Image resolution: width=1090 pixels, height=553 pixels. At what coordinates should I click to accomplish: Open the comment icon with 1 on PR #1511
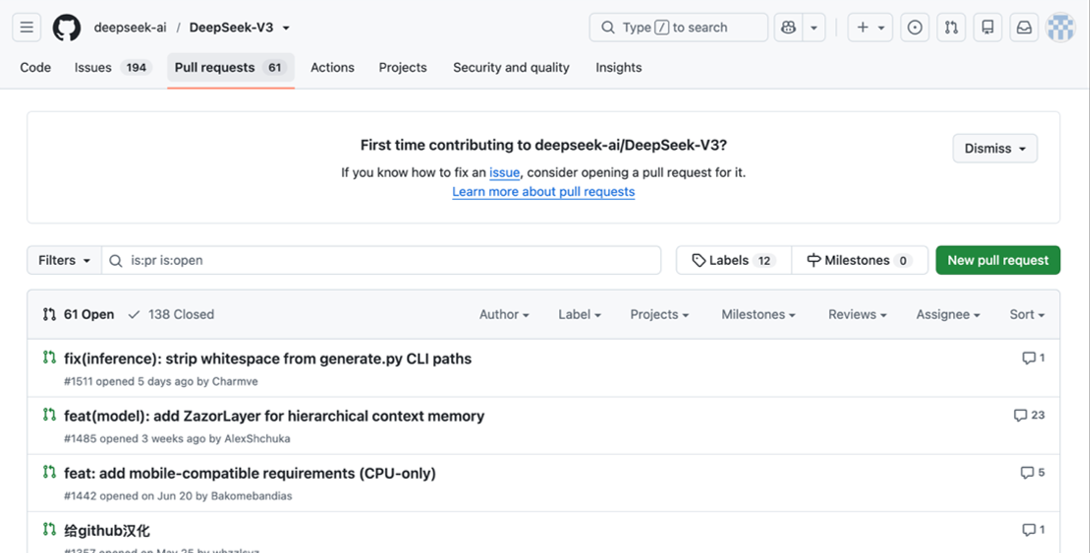1033,358
